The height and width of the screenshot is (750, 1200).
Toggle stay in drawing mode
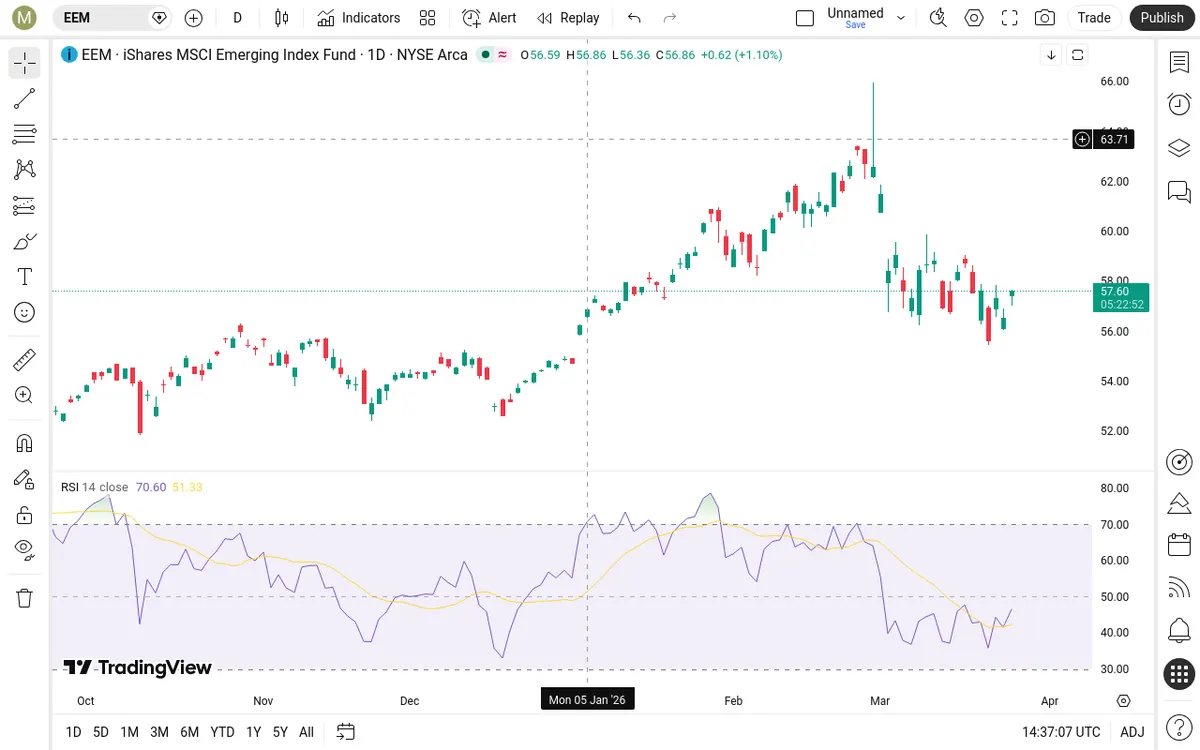(25, 479)
